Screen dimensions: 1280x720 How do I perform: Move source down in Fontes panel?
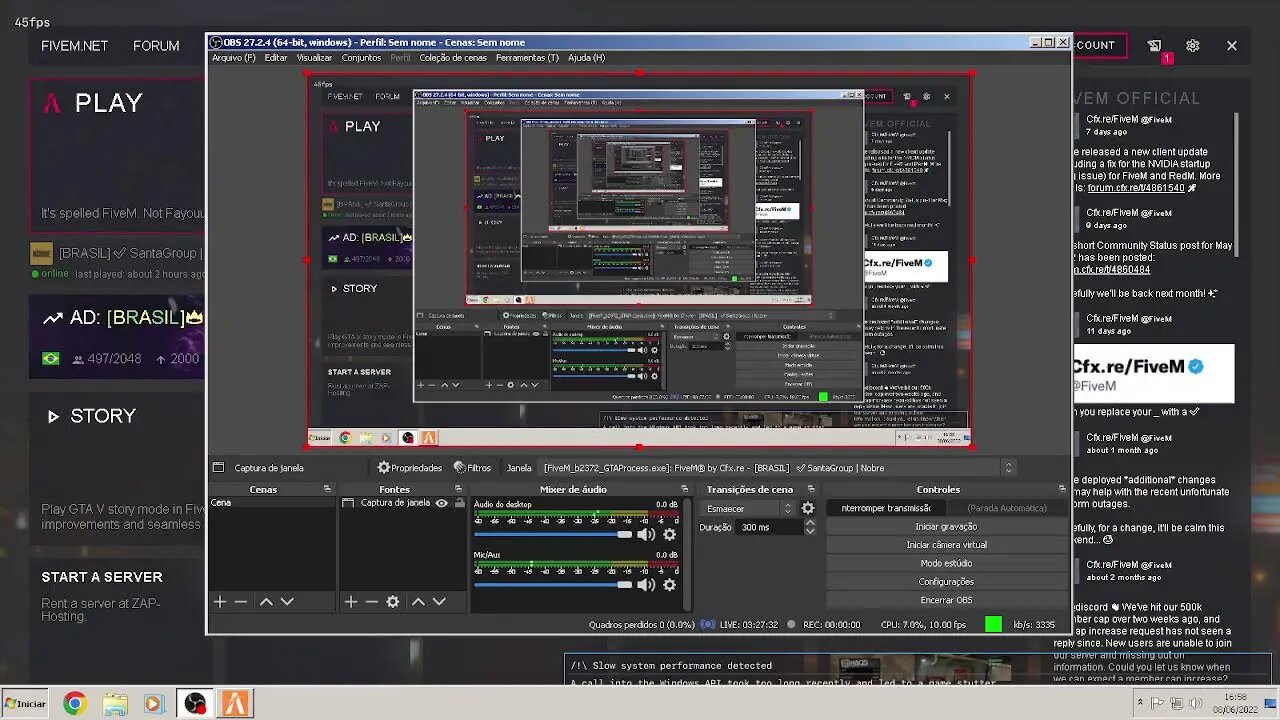pyautogui.click(x=438, y=601)
